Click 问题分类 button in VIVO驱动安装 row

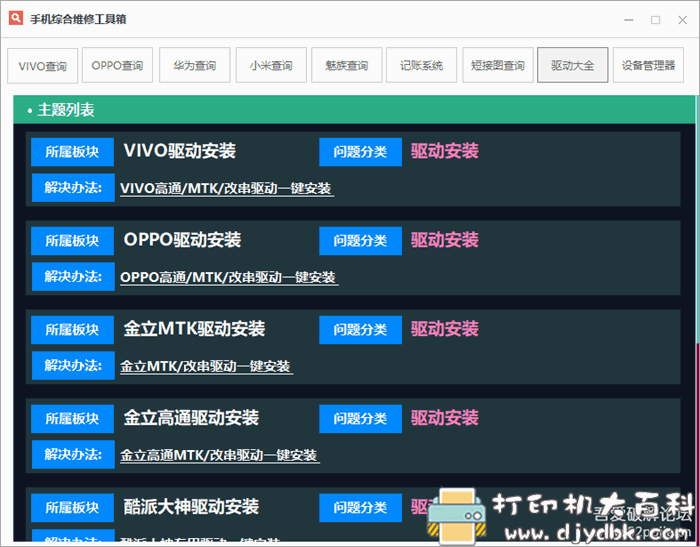pos(360,152)
